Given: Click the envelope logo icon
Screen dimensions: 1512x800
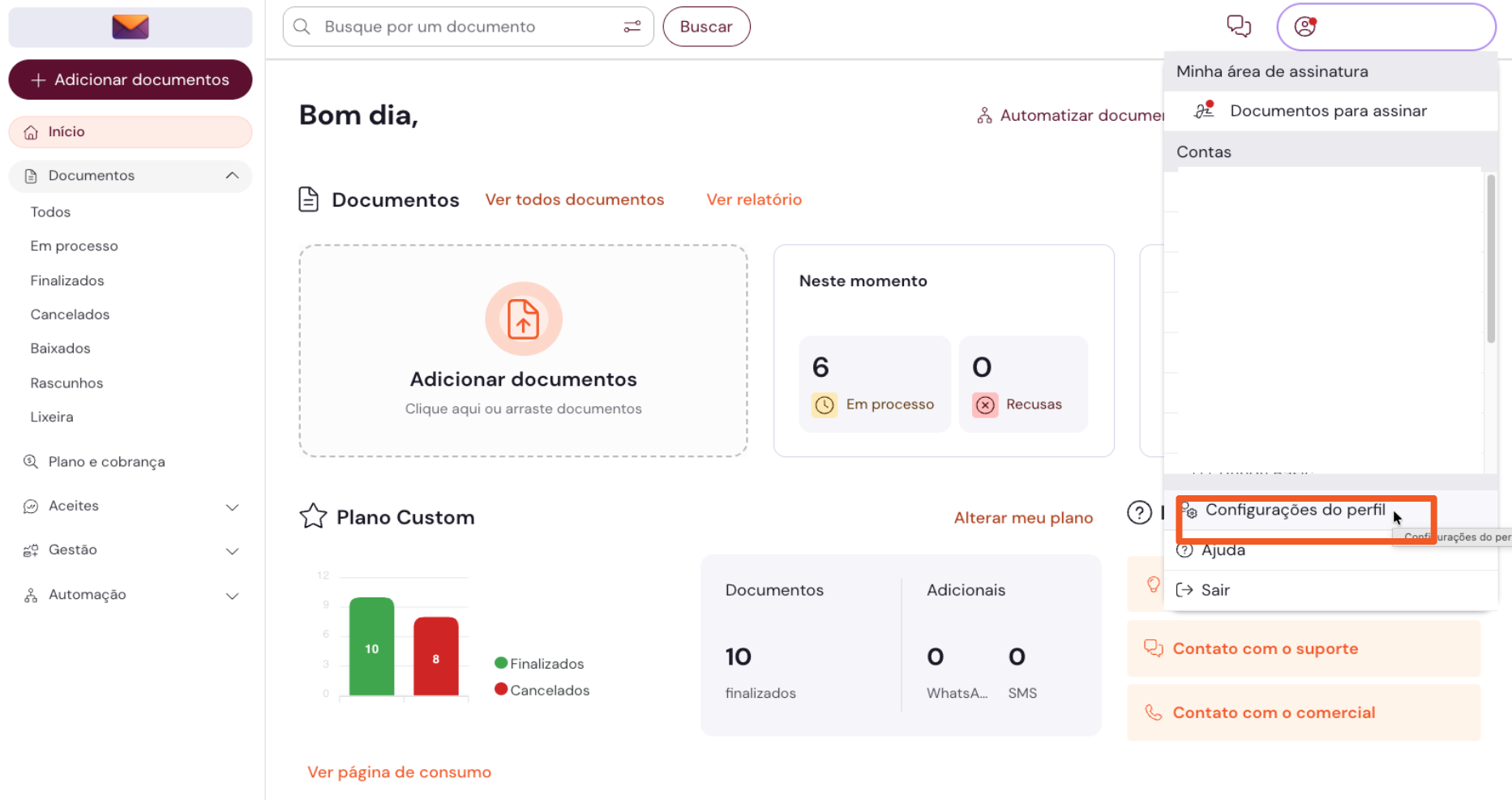Looking at the screenshot, I should pyautogui.click(x=130, y=27).
